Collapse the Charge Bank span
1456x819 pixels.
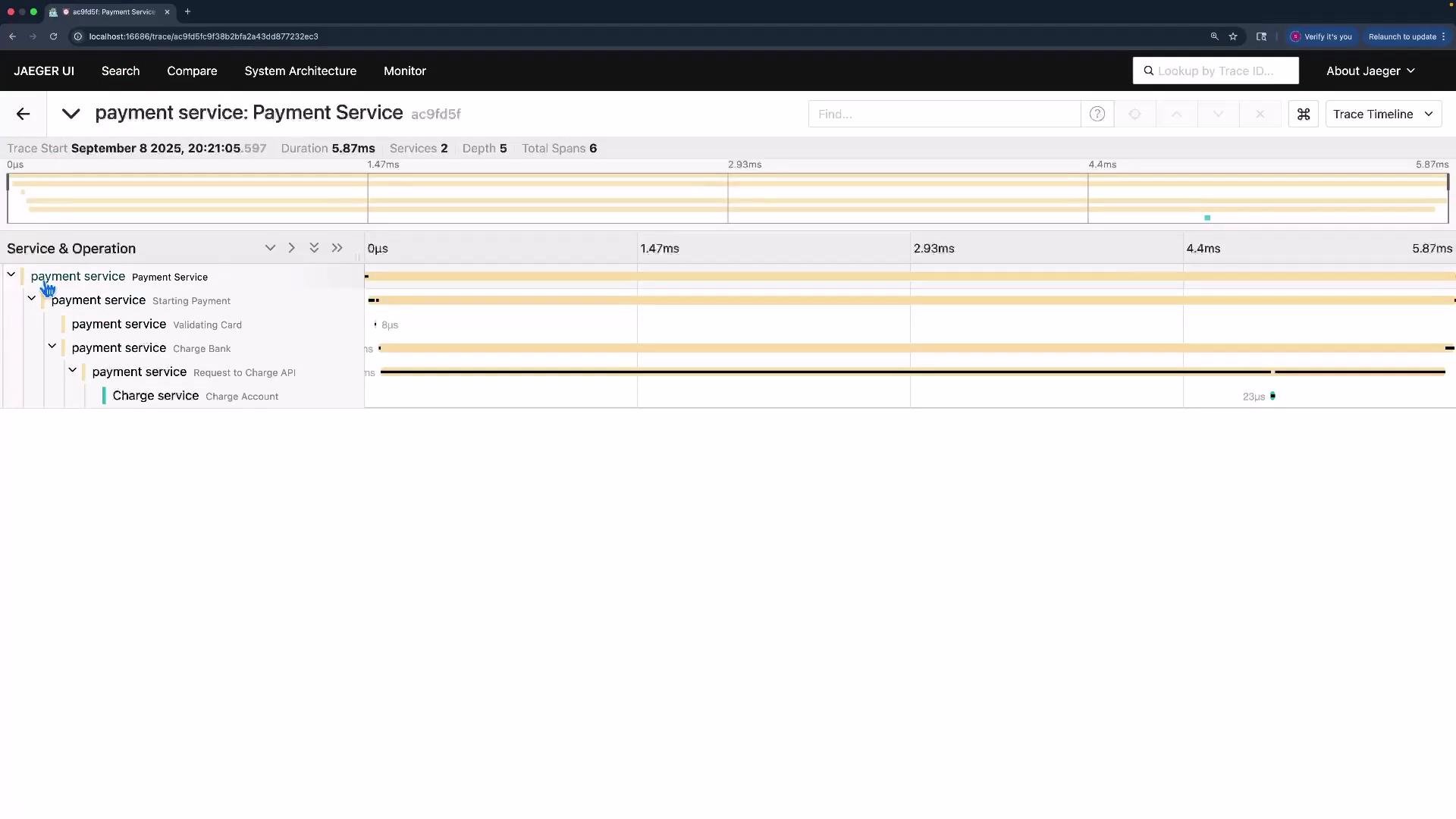pos(52,347)
